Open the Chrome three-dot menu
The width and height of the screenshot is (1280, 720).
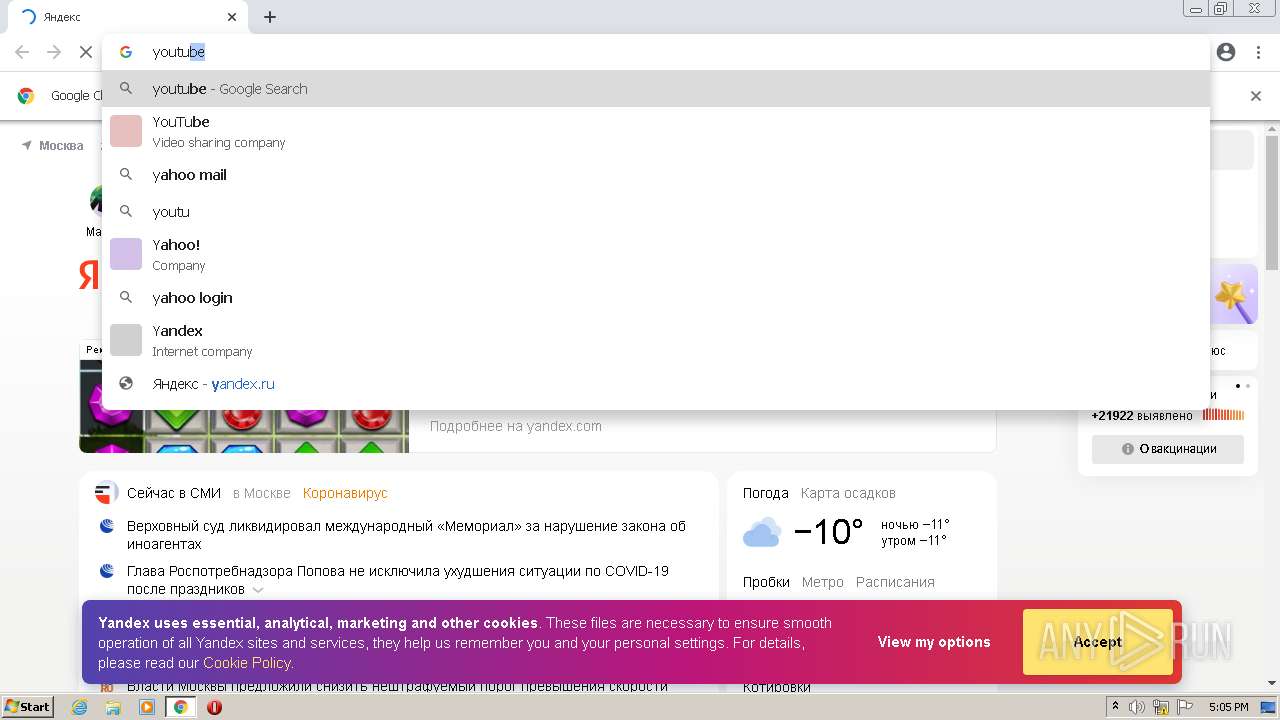pyautogui.click(x=1258, y=52)
